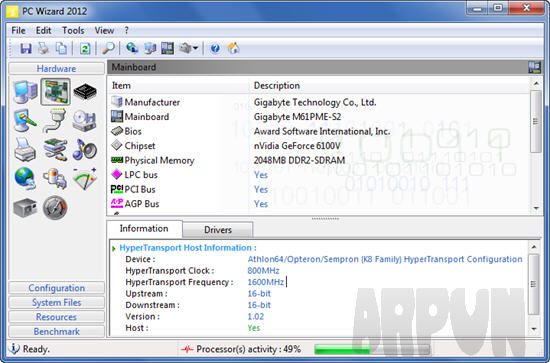Click the 1600MHz HyperTransport Frequency value
This screenshot has width=550, height=363.
(x=266, y=282)
